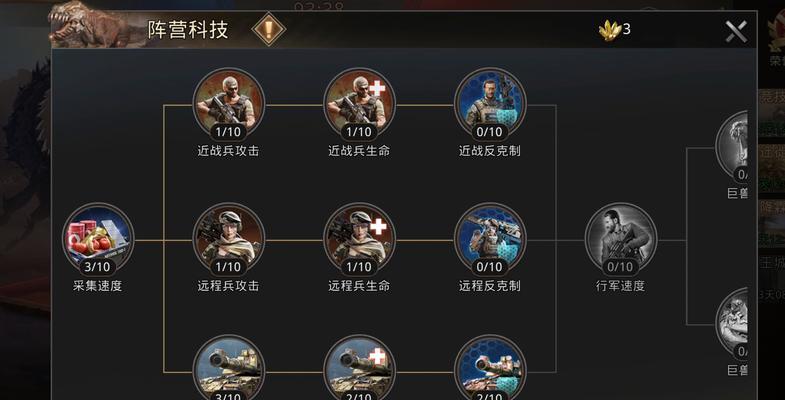
Task: Open the 采集速度 resource icon
Action: tap(98, 239)
